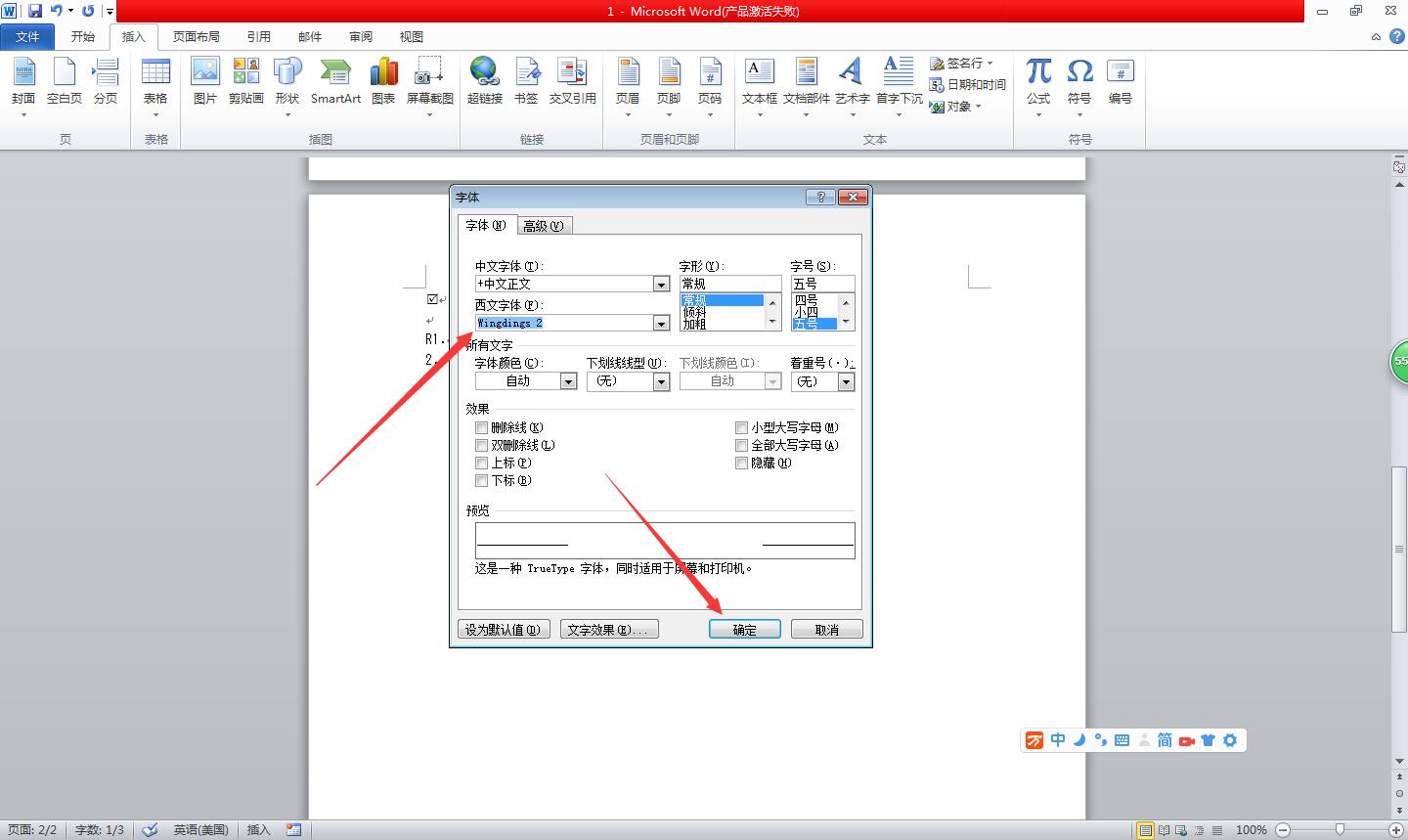Tick the superscript (上标) checkbox
The width and height of the screenshot is (1408, 840).
point(481,463)
